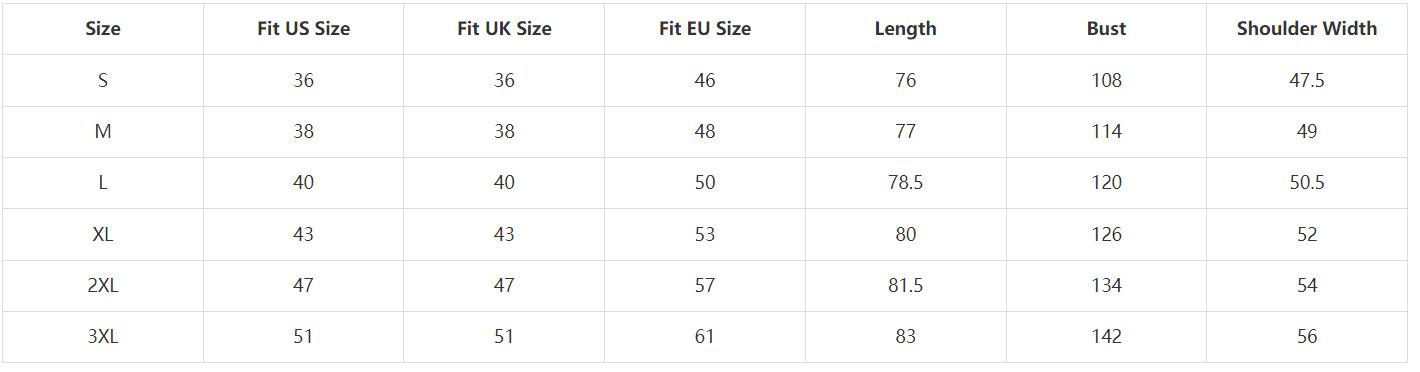The image size is (1420, 372).
Task: Click the 50.5 shoulder width cell
Action: [1307, 183]
